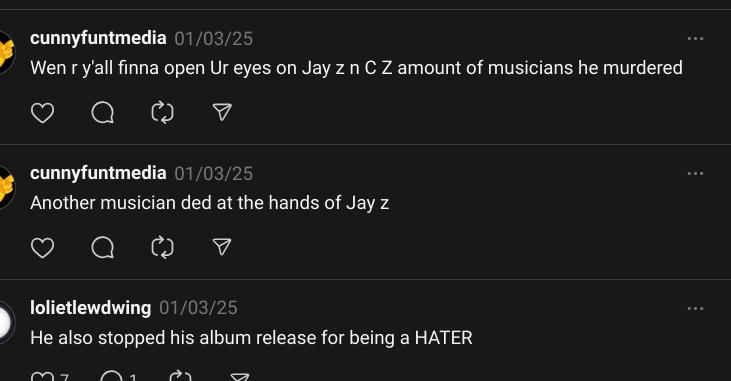731x381 pixels.
Task: Open lolietlewdwing's profile
Action: (x=90, y=308)
